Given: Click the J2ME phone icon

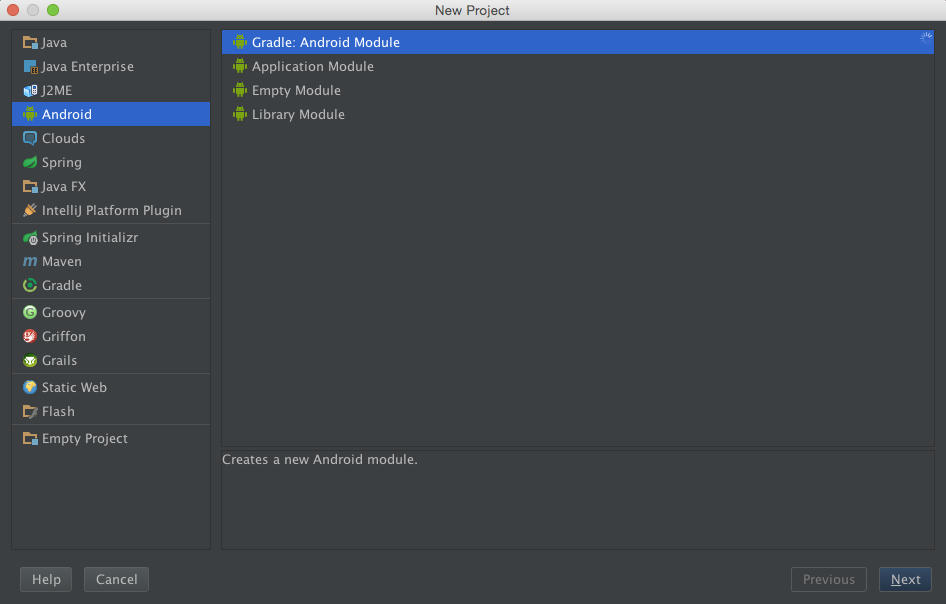Looking at the screenshot, I should (30, 91).
